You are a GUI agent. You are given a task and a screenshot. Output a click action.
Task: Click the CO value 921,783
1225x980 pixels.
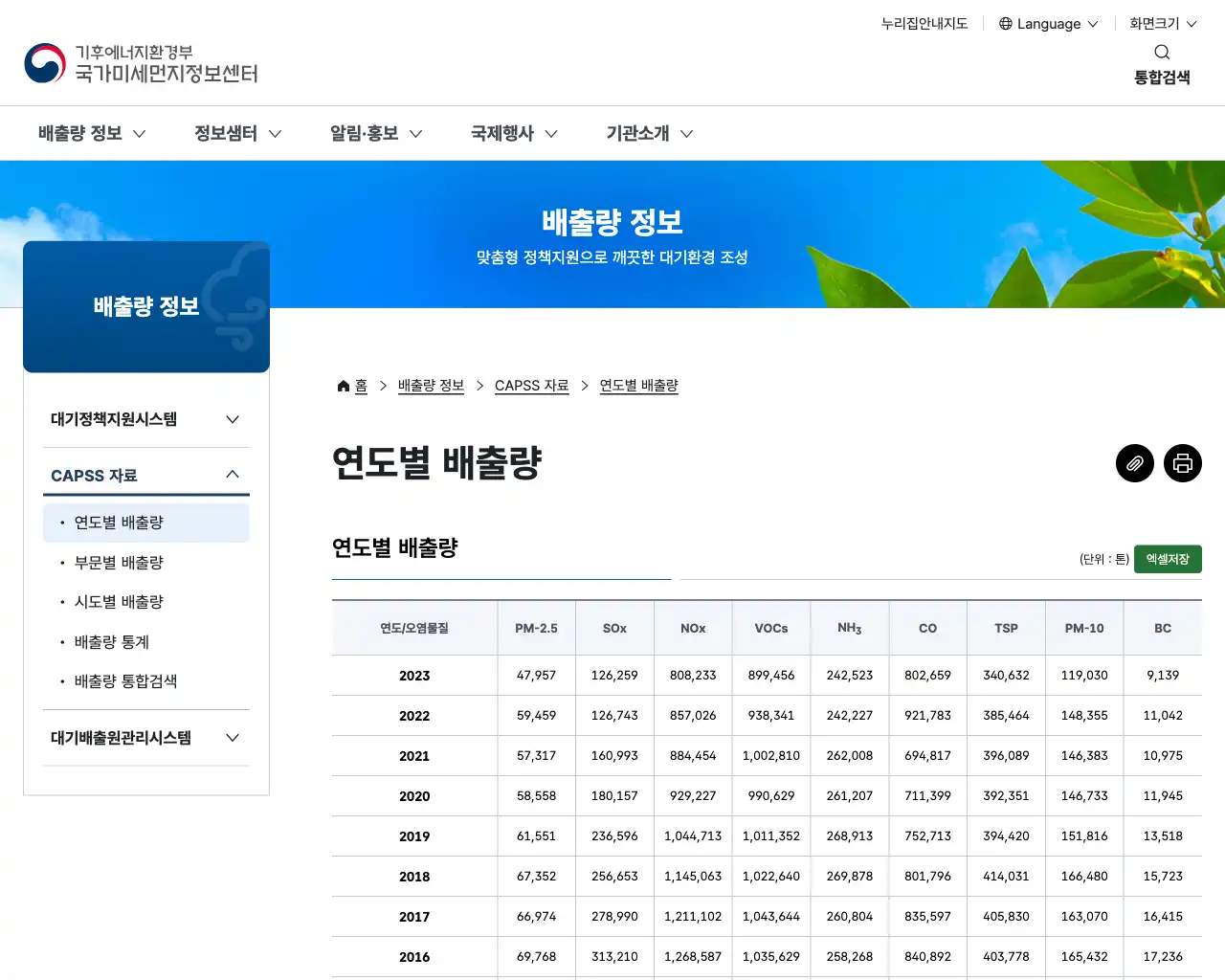point(928,716)
